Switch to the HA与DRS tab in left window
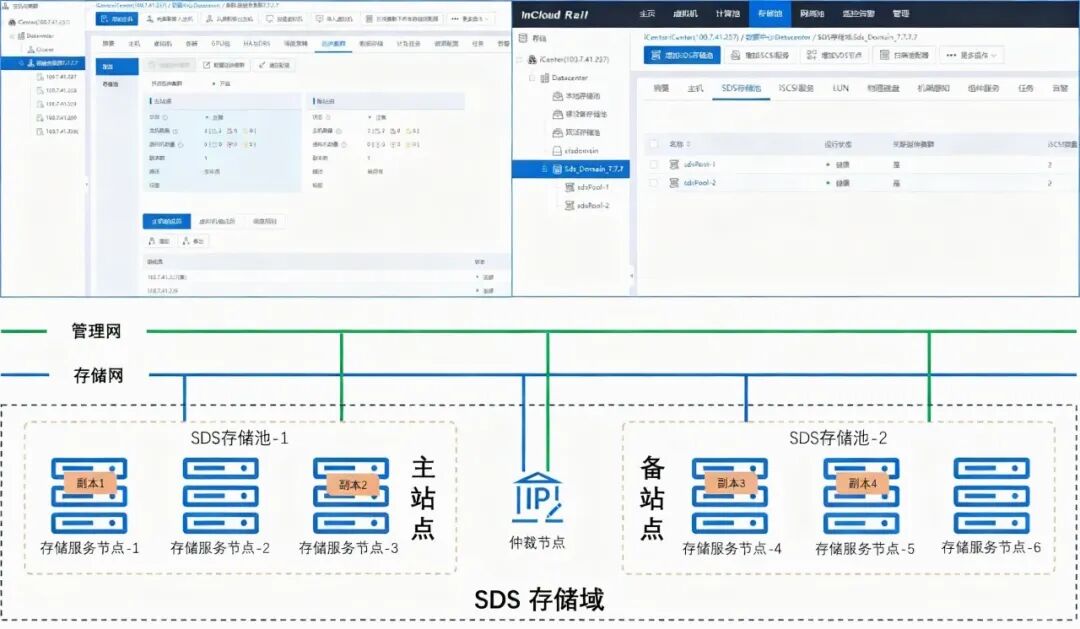Viewport: 1080px width, 629px height. tap(256, 43)
